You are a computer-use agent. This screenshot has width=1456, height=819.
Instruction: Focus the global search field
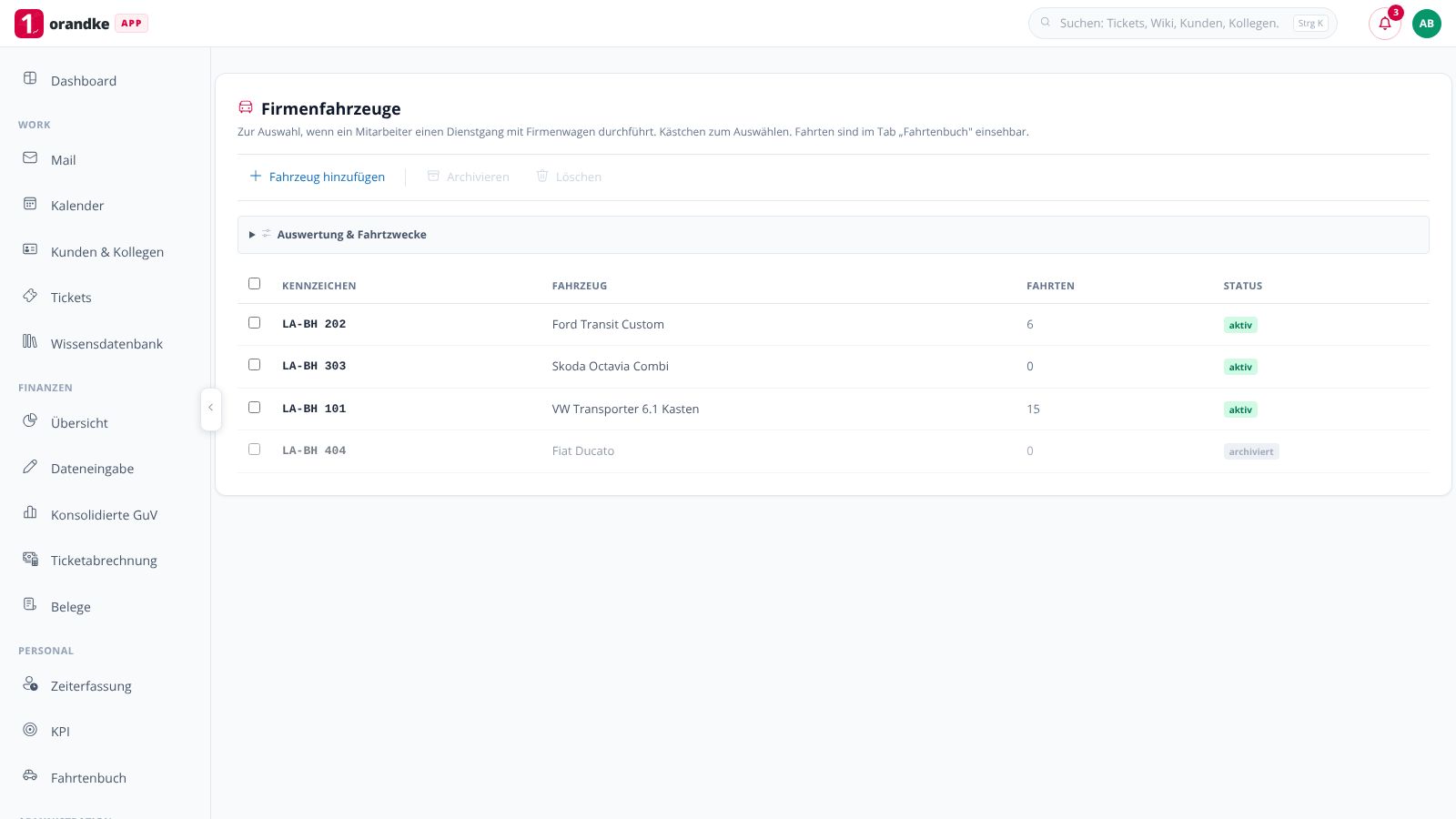1182,24
